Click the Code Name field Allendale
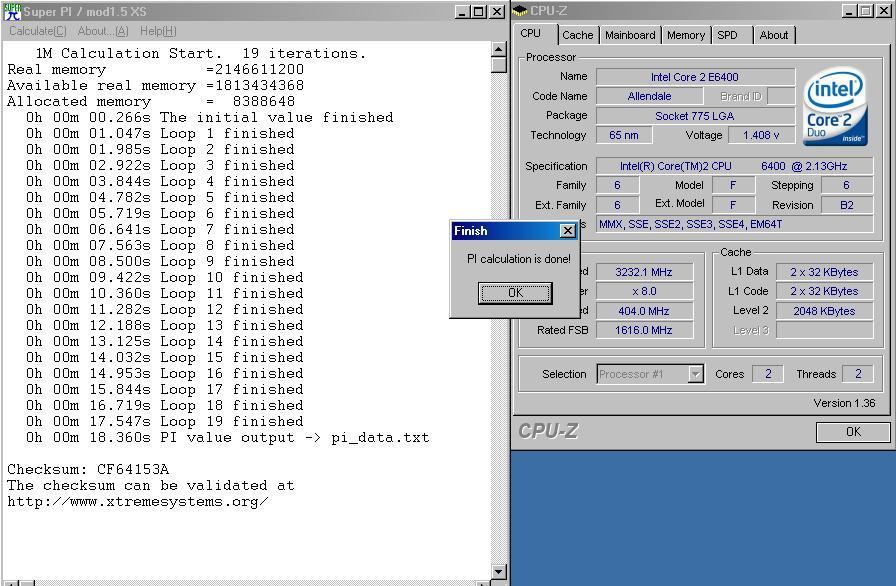 650,96
